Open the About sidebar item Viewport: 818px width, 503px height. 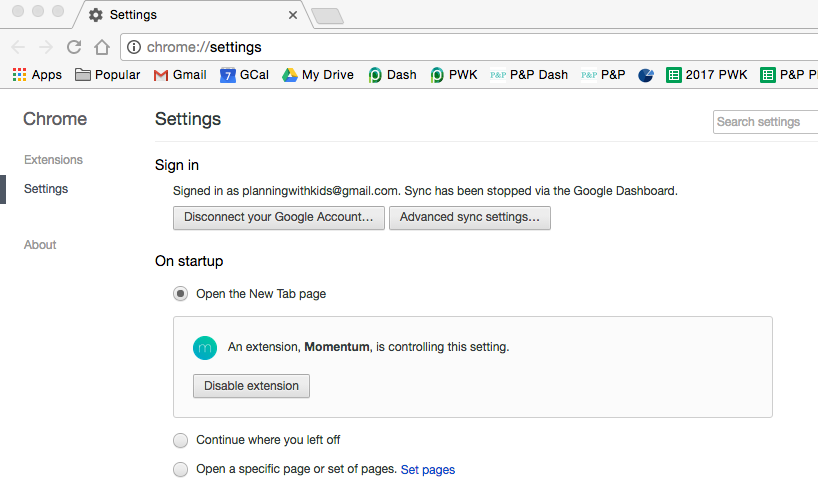tap(40, 245)
